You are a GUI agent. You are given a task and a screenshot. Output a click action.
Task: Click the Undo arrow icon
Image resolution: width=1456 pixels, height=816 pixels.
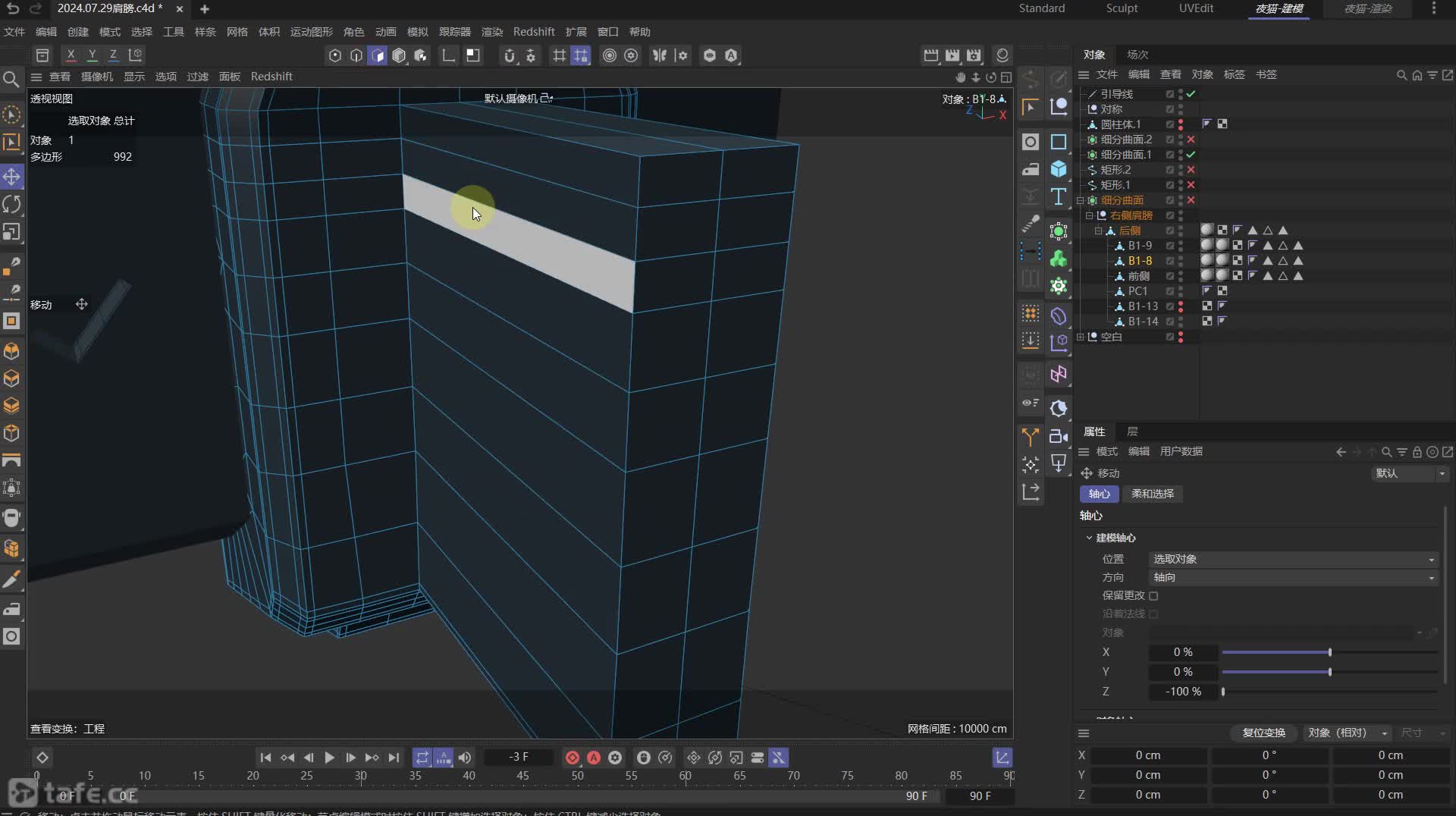click(13, 8)
